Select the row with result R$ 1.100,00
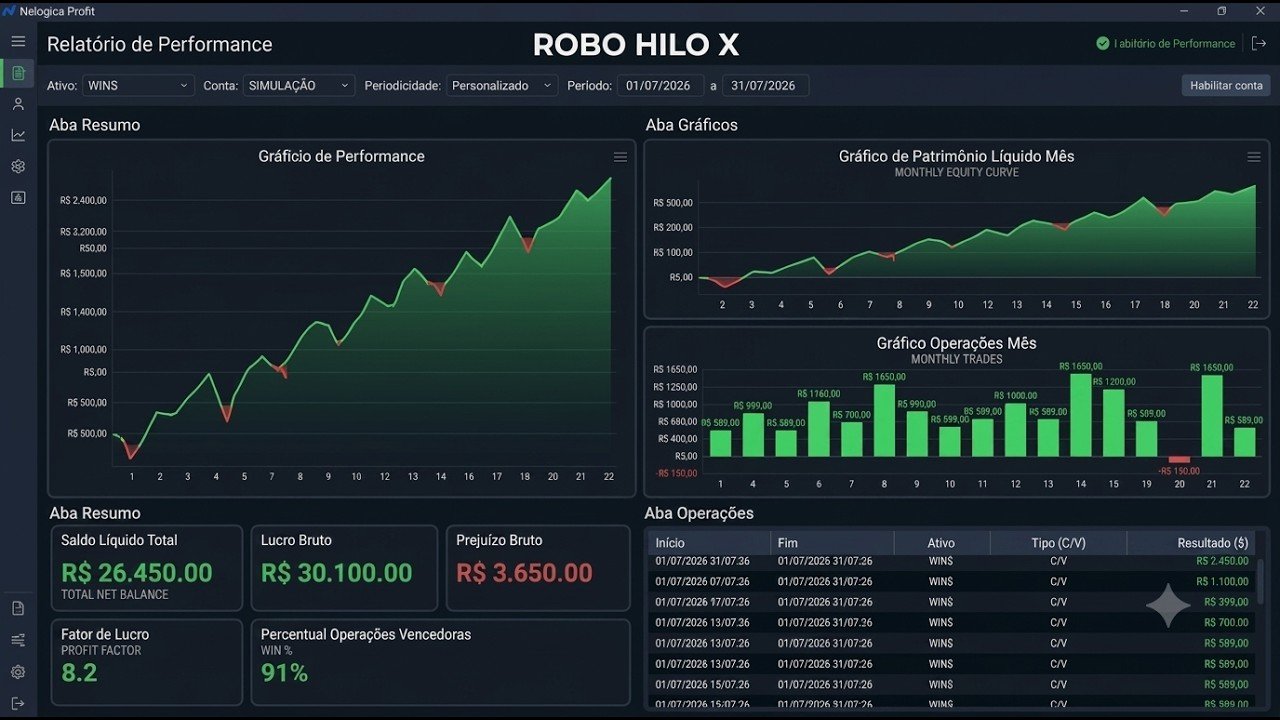Screen dimensions: 1280x720 (x=952, y=581)
